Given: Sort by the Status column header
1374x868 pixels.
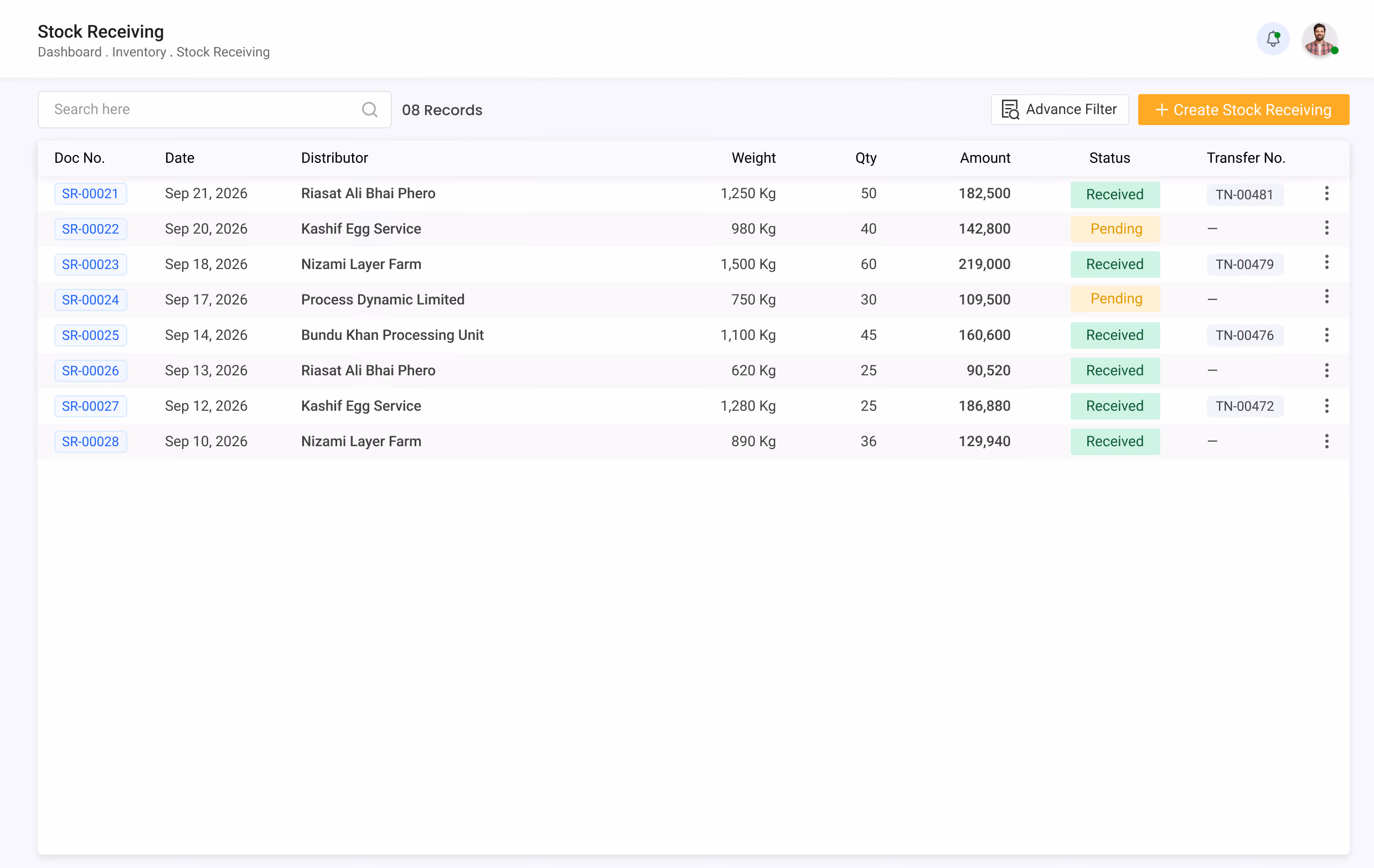Looking at the screenshot, I should [1109, 158].
